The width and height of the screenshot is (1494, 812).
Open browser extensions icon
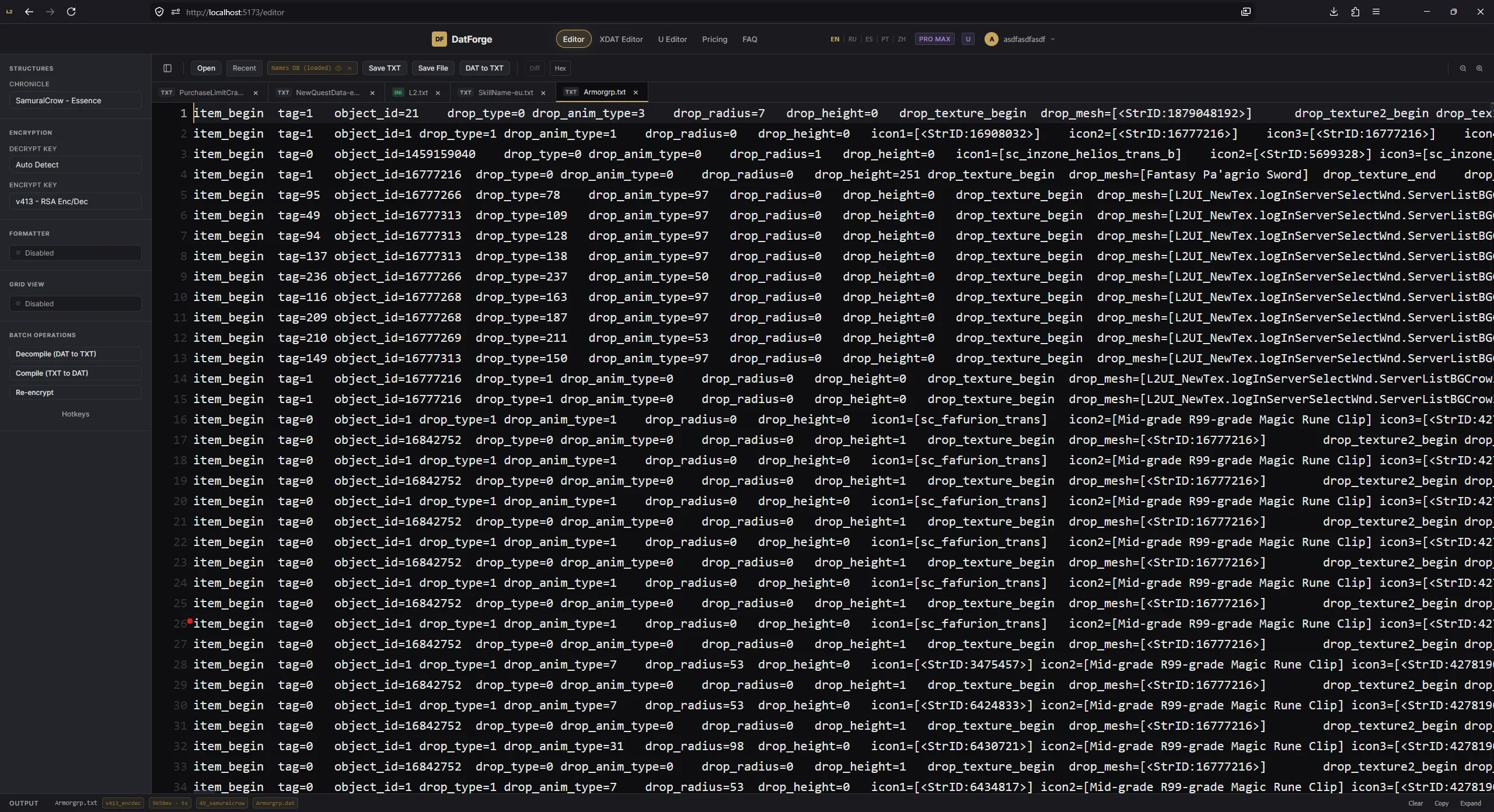[x=1355, y=12]
